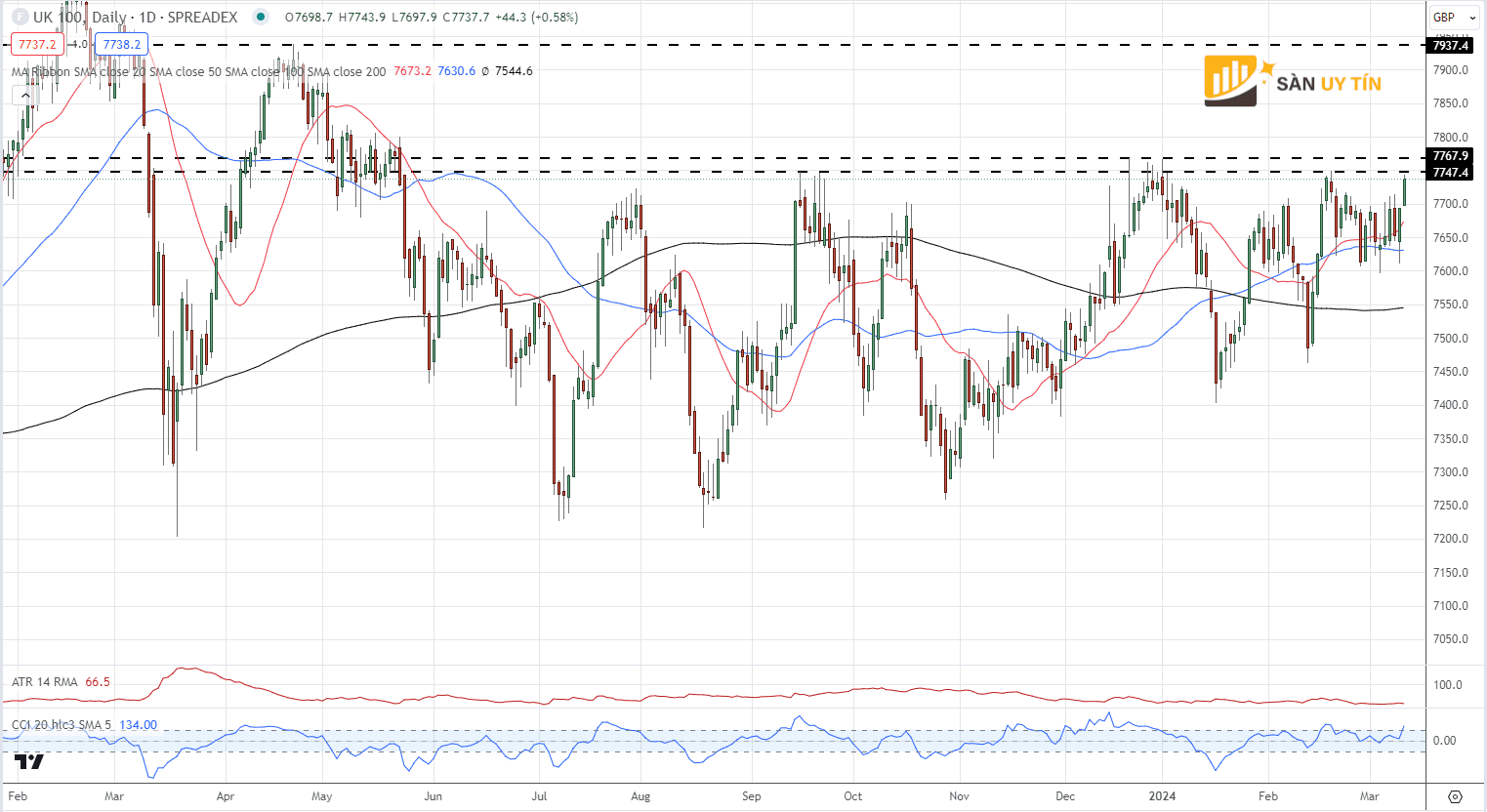The height and width of the screenshot is (812, 1487).
Task: Click the 7050.0 label on price axis
Action: click(1451, 639)
